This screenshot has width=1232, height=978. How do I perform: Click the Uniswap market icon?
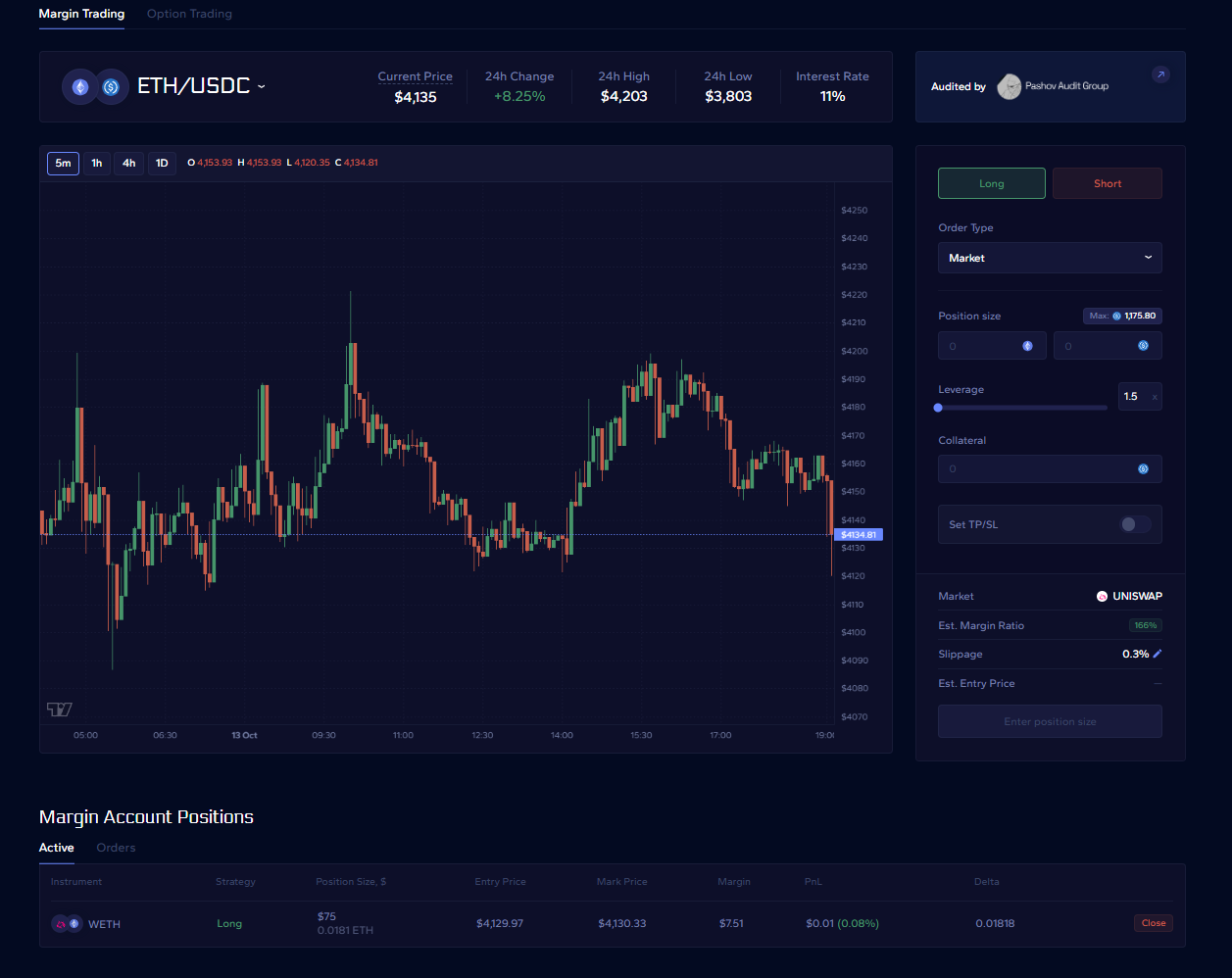(1102, 596)
